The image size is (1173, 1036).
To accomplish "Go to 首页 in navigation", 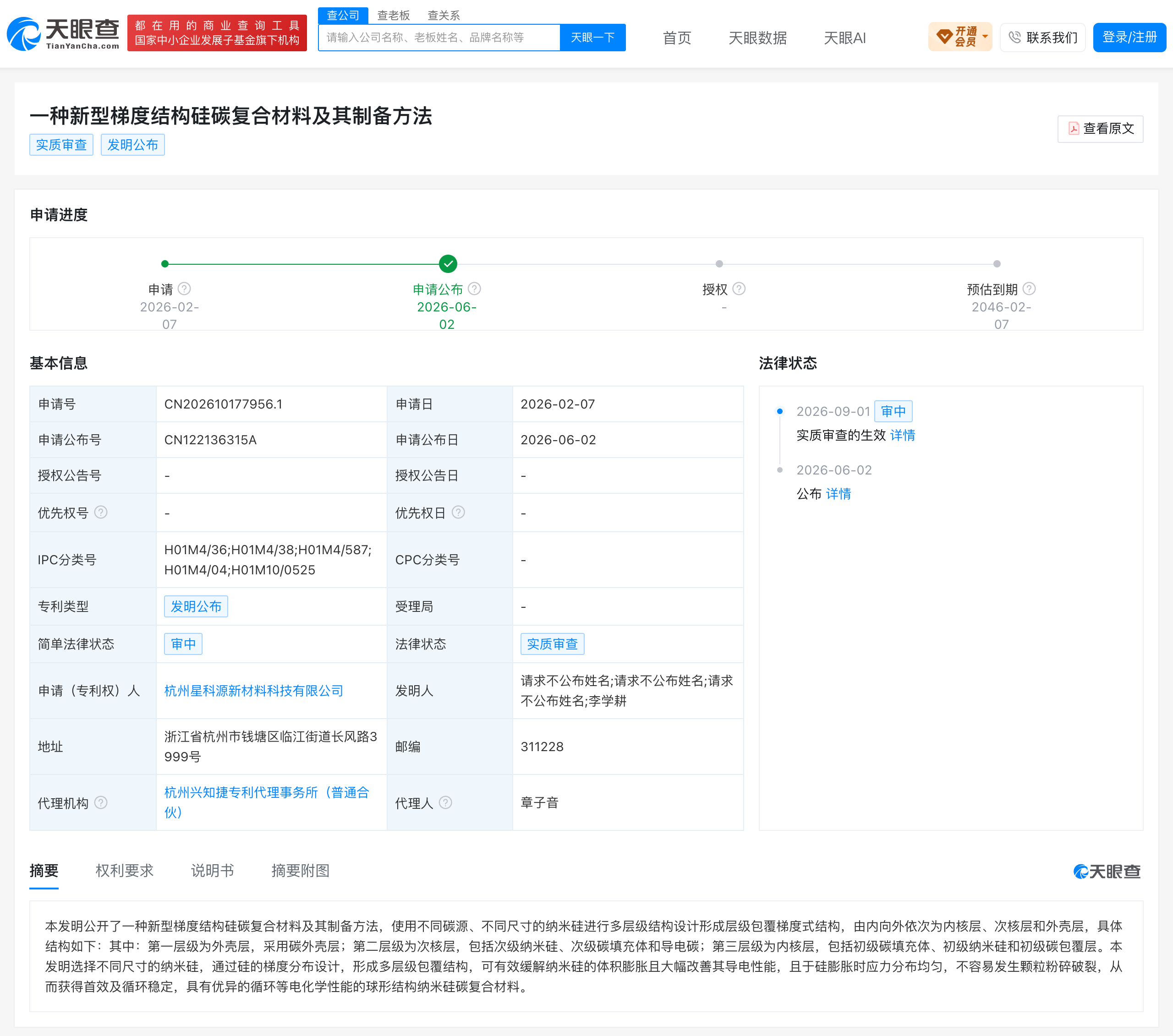I will [677, 38].
